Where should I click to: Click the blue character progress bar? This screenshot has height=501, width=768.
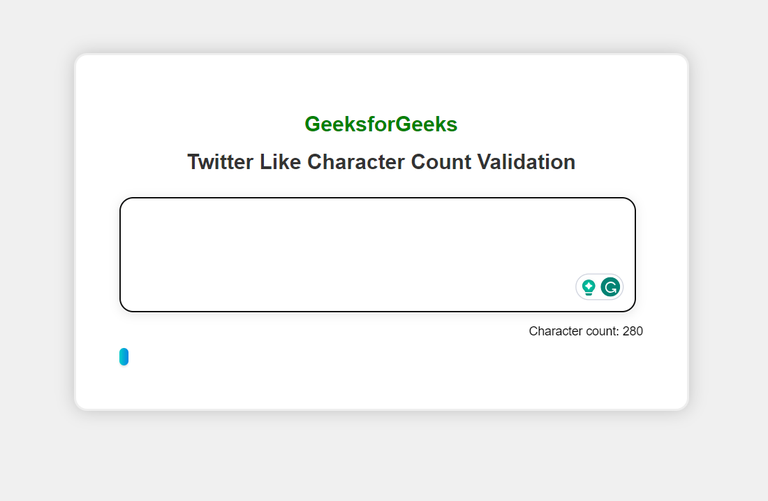coord(124,357)
